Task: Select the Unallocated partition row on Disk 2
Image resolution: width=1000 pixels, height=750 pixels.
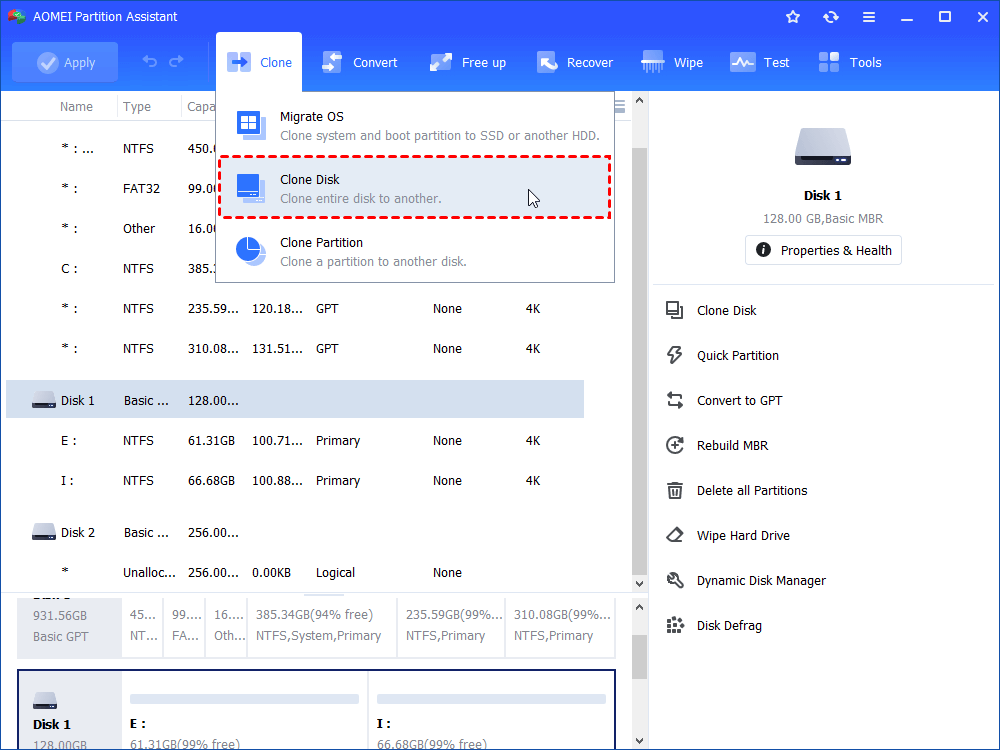Action: [295, 573]
